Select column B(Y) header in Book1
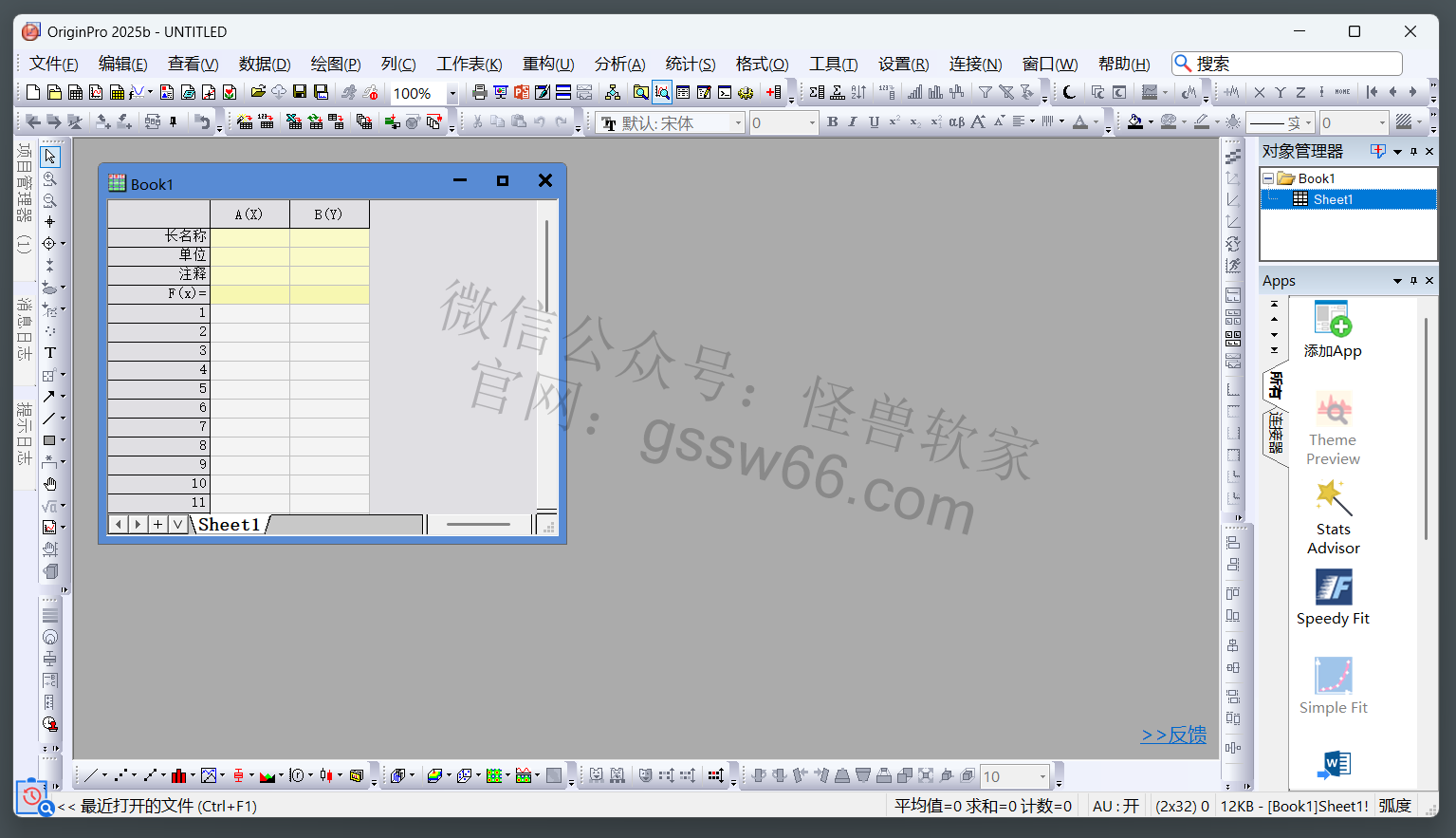Image resolution: width=1456 pixels, height=838 pixels. tap(329, 214)
